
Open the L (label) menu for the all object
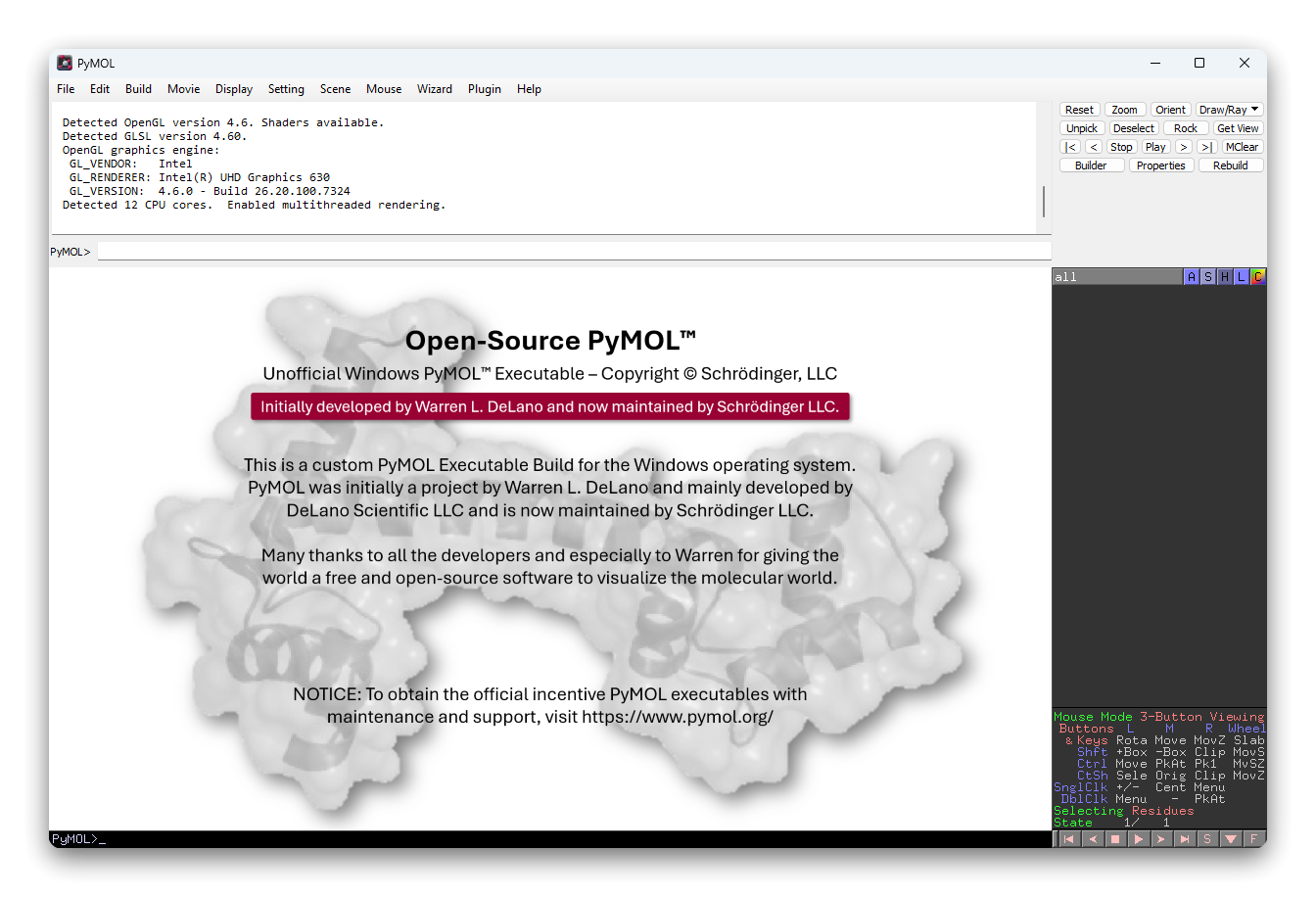point(1242,277)
